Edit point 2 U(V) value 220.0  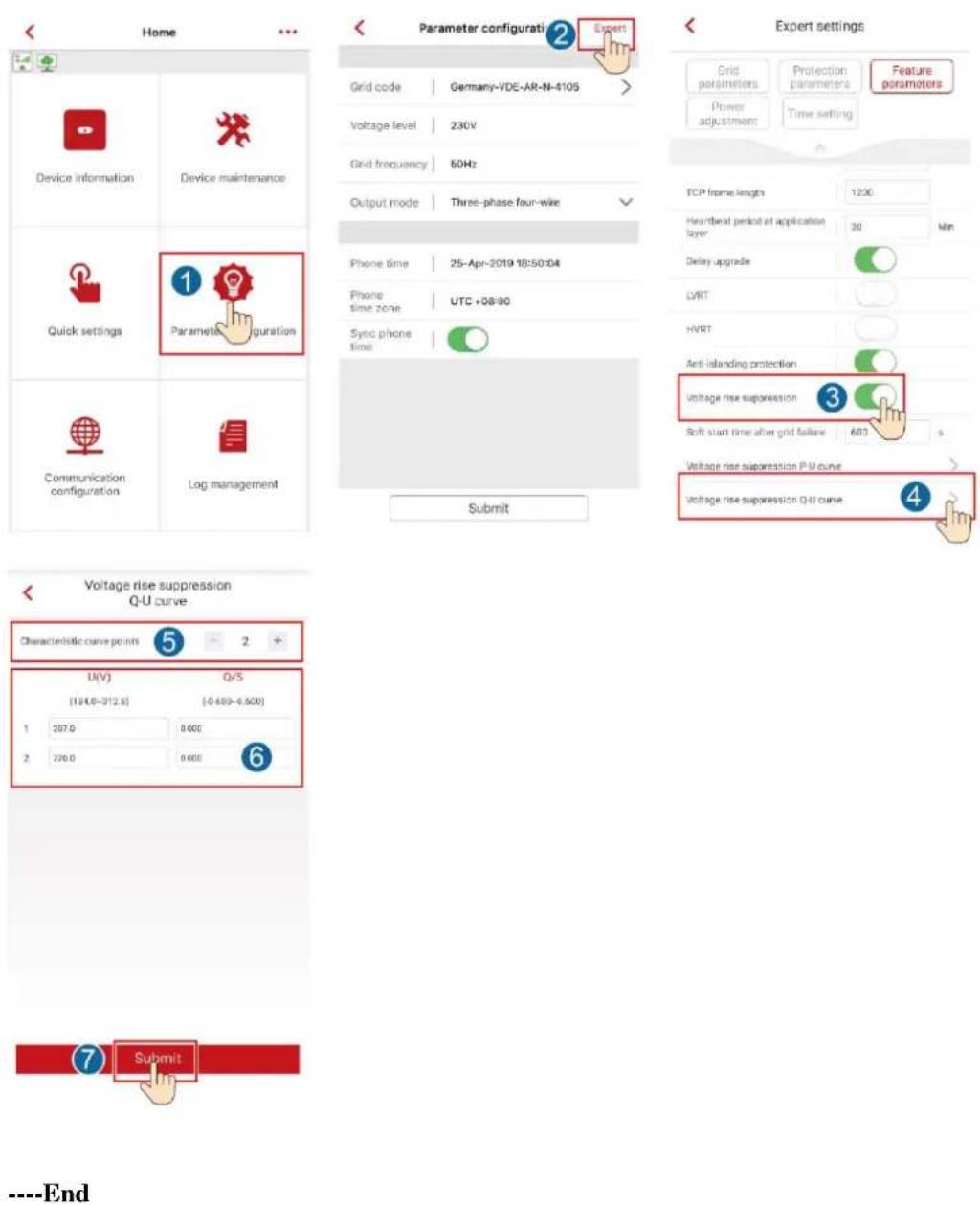pos(108,757)
